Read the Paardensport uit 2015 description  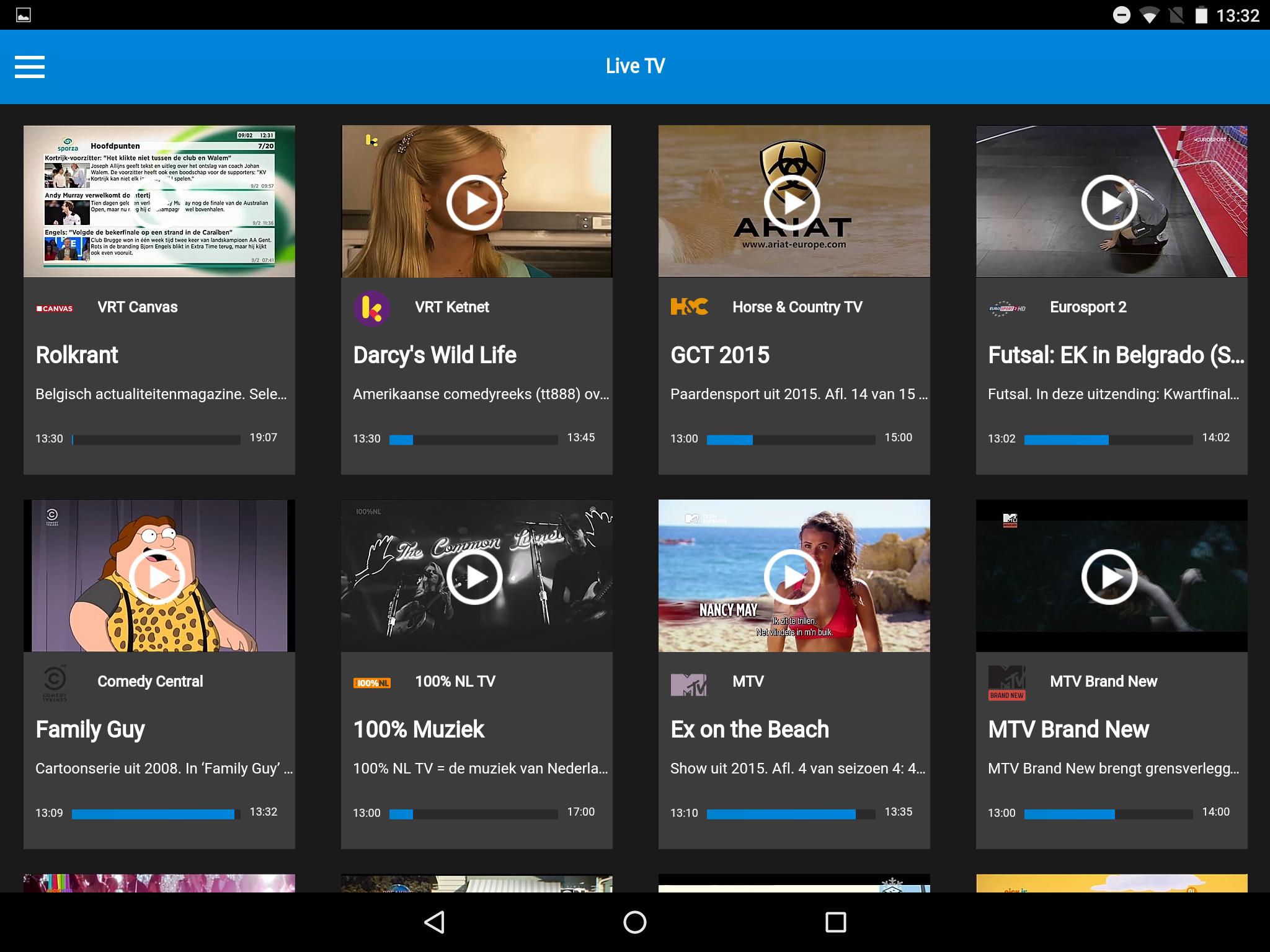coord(799,394)
